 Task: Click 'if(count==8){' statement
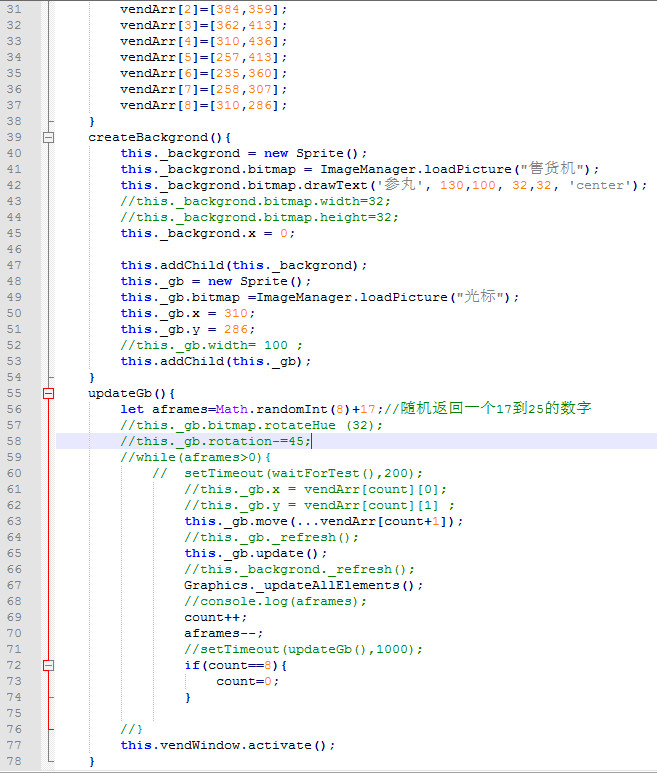click(236, 666)
